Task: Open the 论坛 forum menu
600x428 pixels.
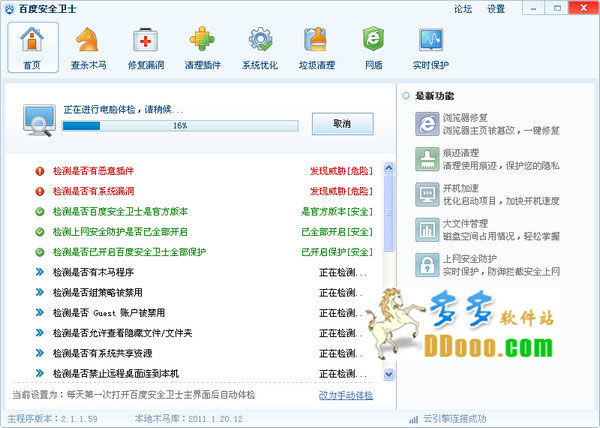Action: click(463, 9)
